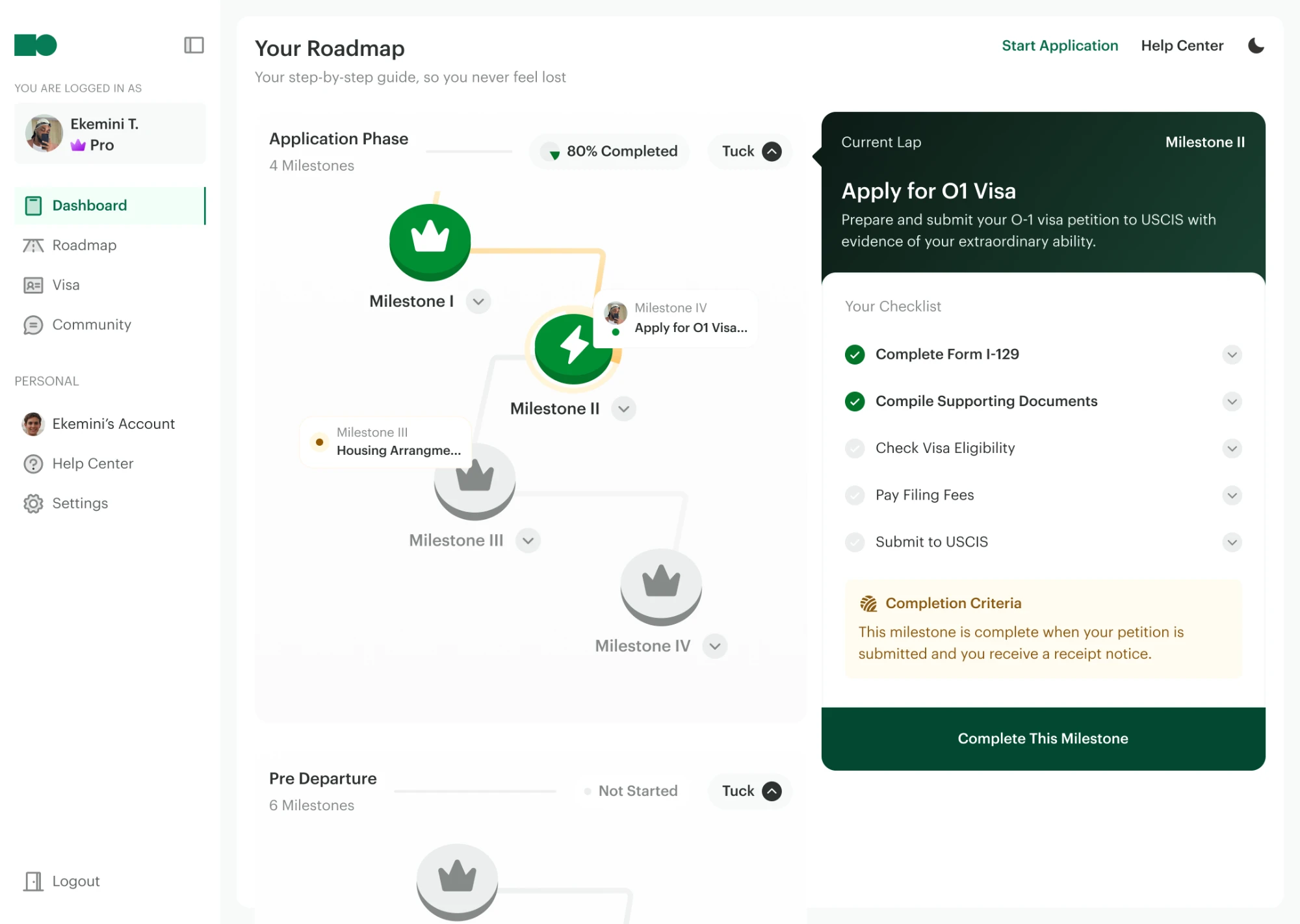Open Dashboard in sidebar

click(x=110, y=205)
